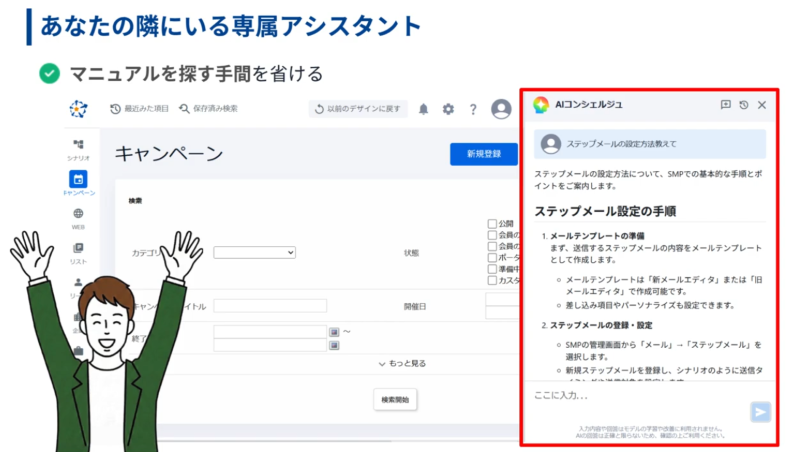Open リスト in the sidebar

pyautogui.click(x=78, y=253)
